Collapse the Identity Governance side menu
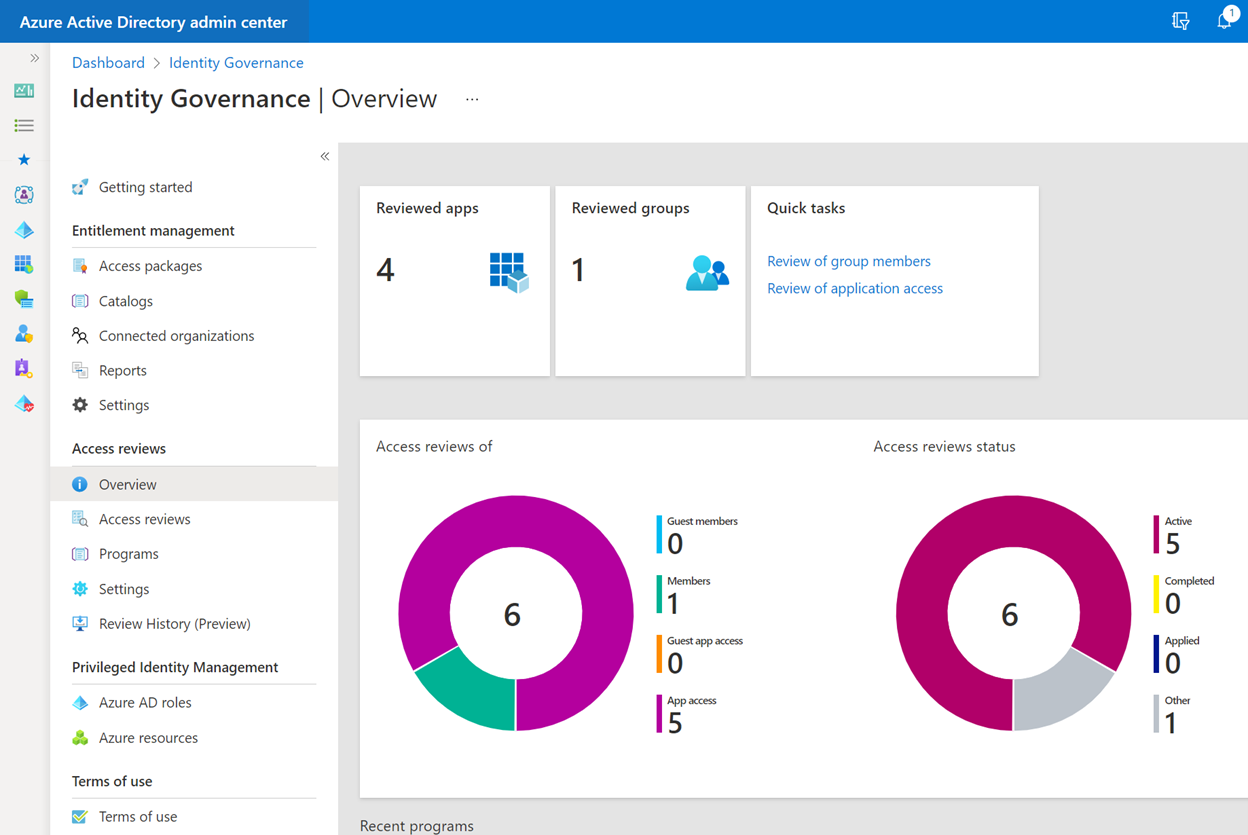 [x=325, y=156]
